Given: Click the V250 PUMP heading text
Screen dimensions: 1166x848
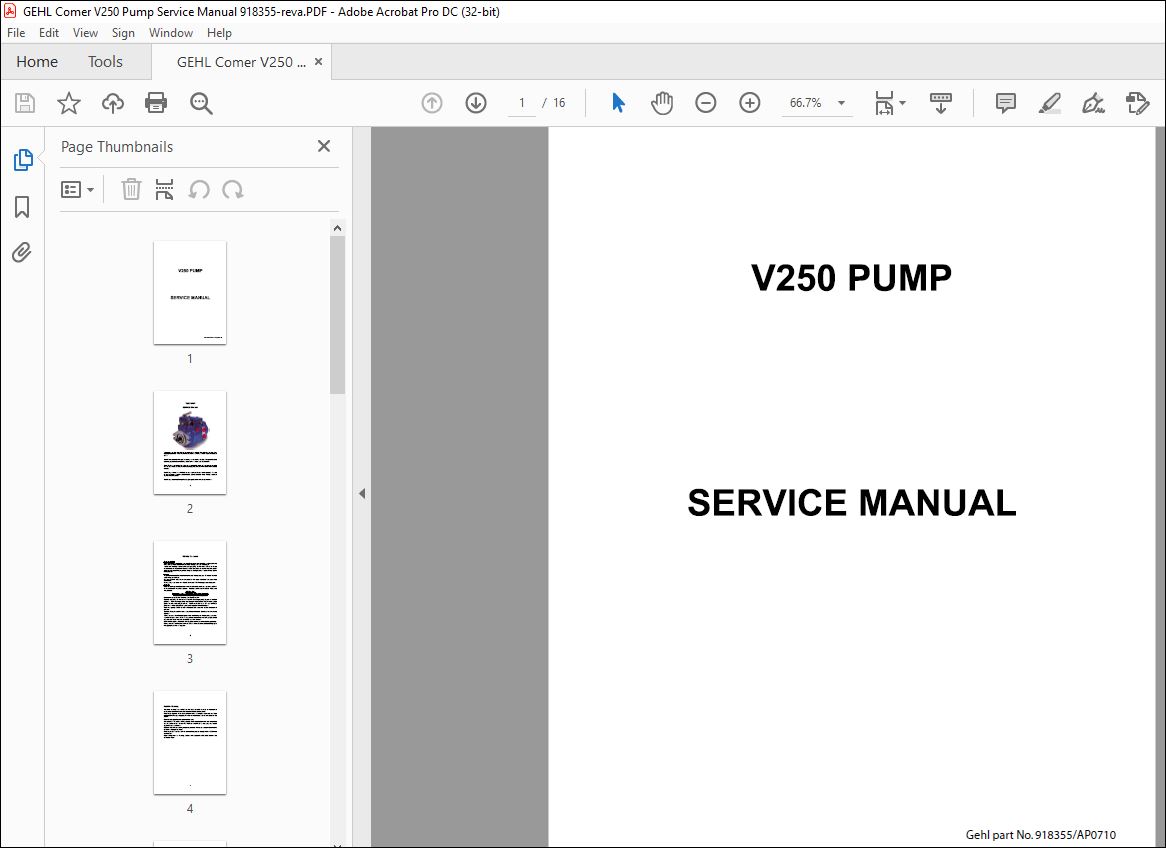Looking at the screenshot, I should point(851,277).
